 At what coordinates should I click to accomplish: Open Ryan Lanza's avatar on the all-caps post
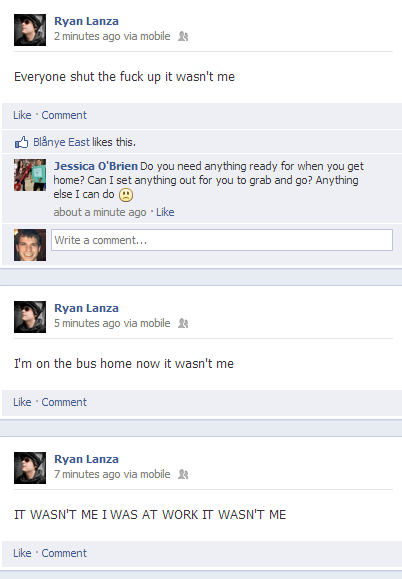pos(30,468)
